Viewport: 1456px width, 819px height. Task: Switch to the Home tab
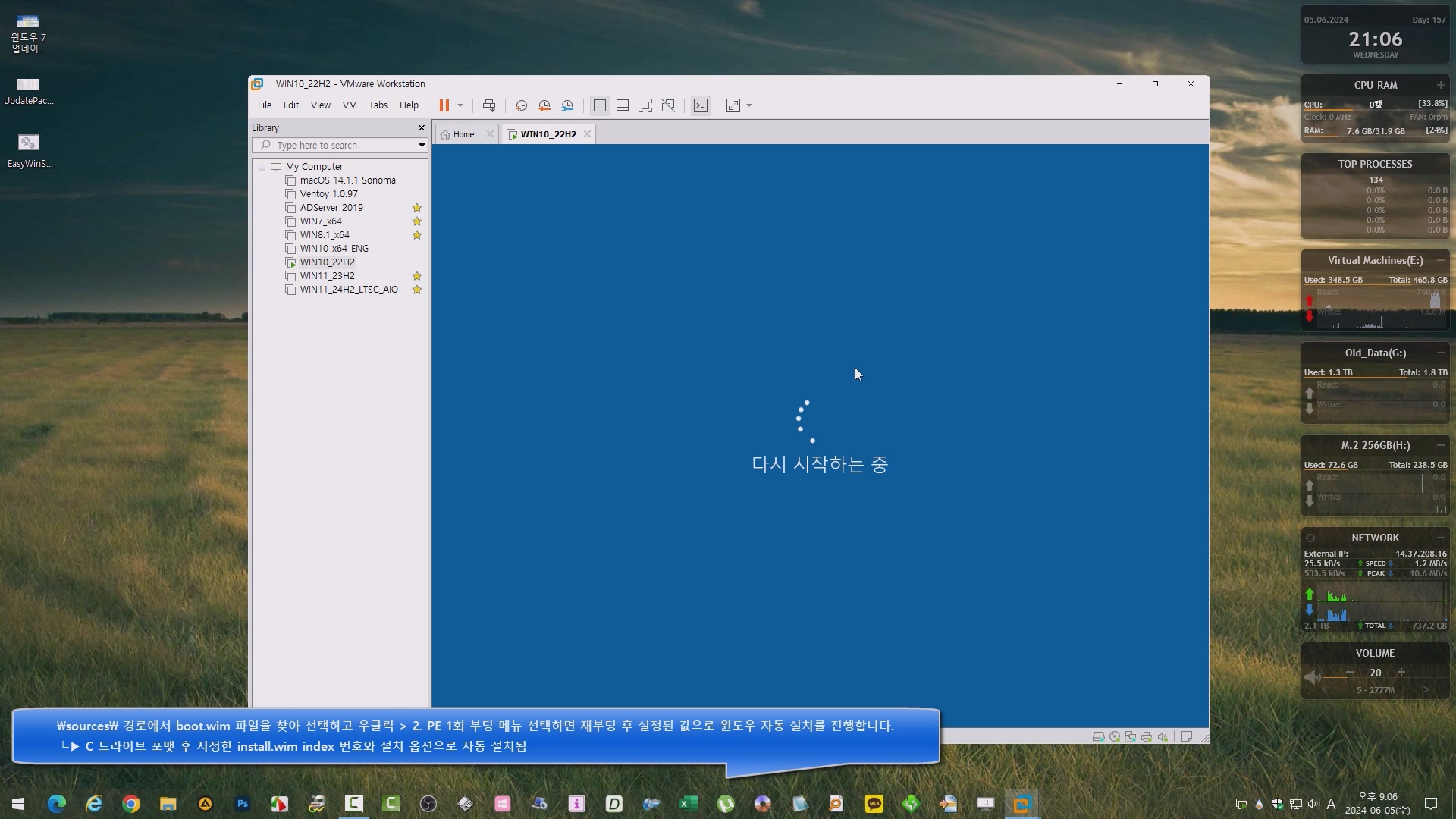tap(463, 134)
